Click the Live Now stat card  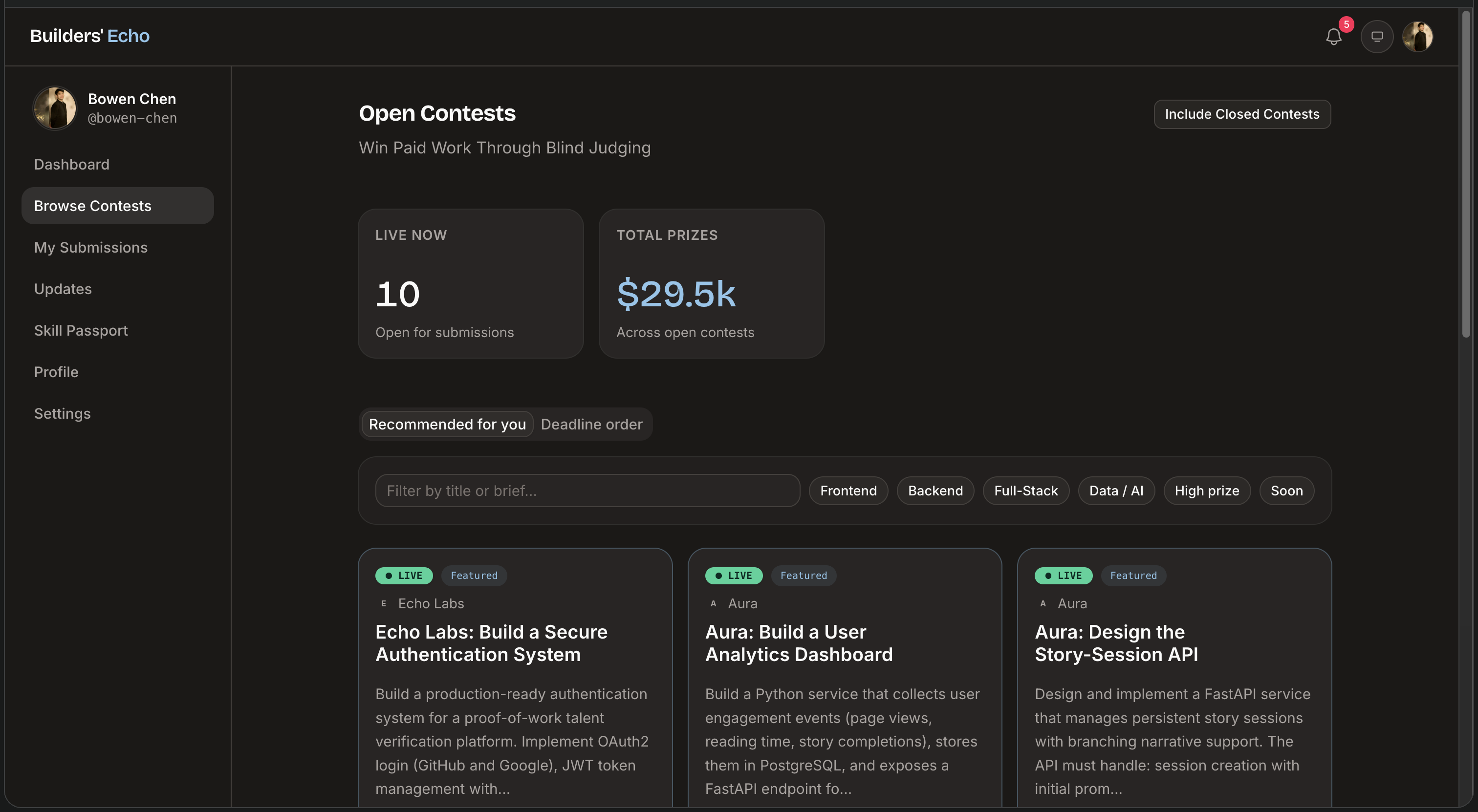[471, 284]
